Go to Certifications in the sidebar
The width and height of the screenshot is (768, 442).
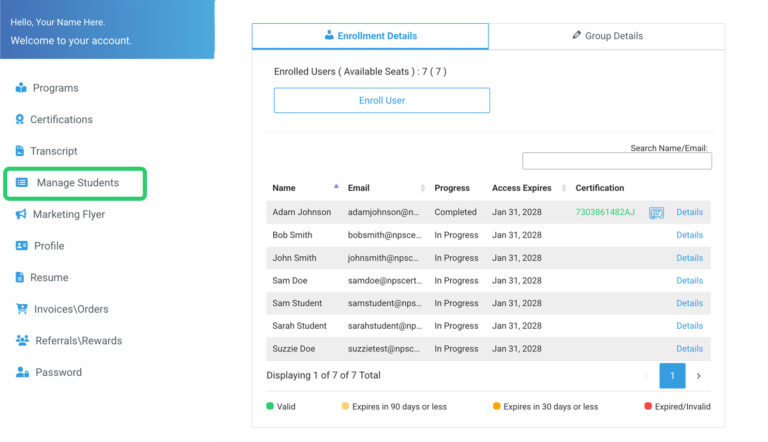tap(61, 119)
